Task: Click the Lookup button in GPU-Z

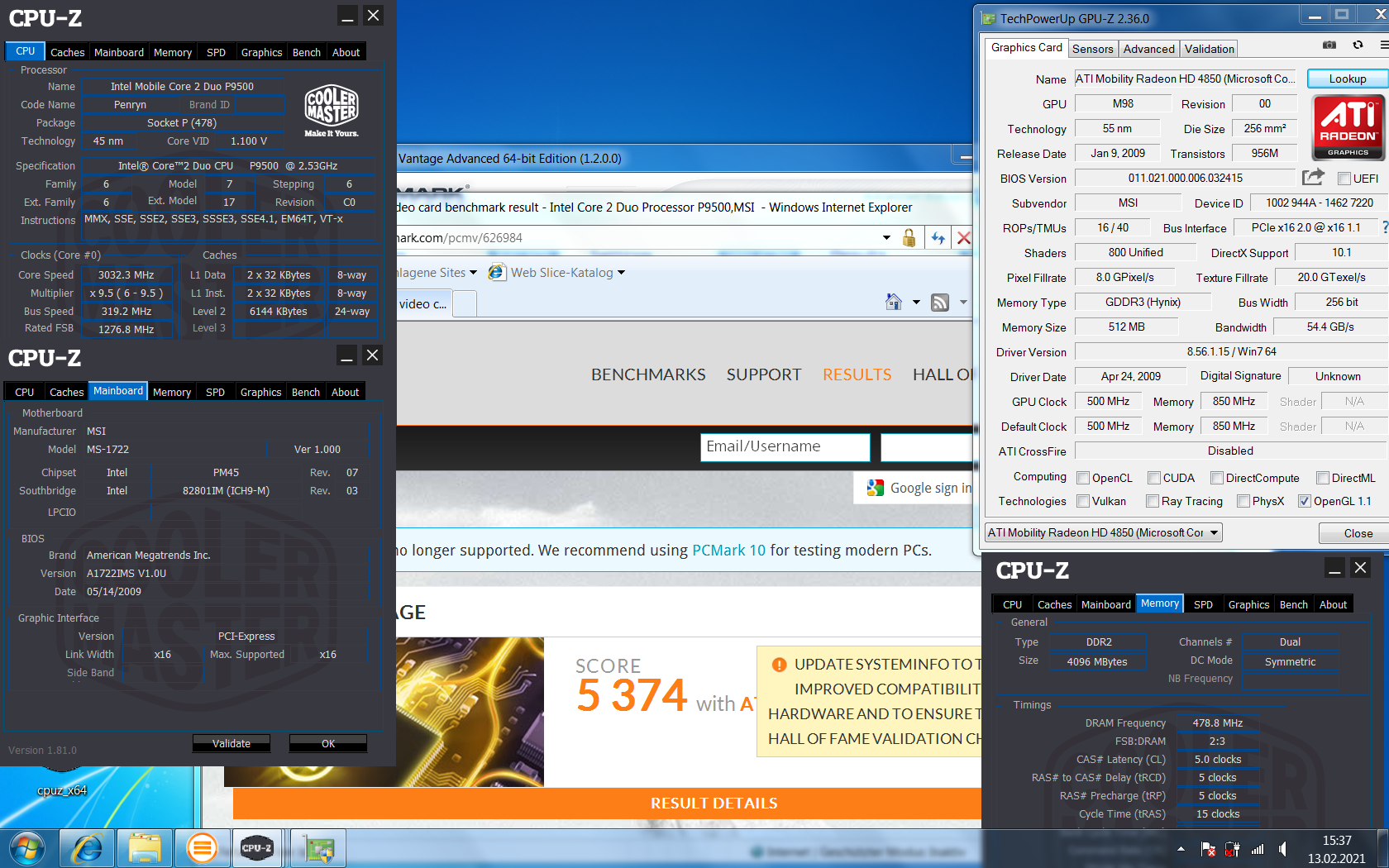Action: click(x=1348, y=79)
